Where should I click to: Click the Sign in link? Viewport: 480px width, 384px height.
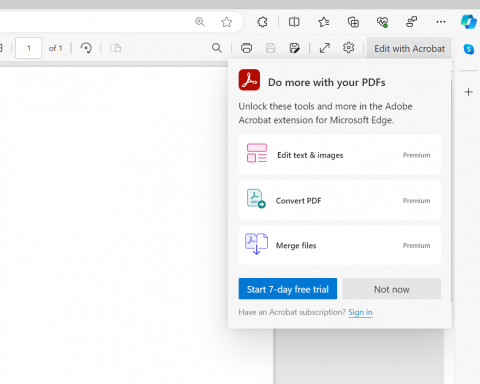coord(360,312)
